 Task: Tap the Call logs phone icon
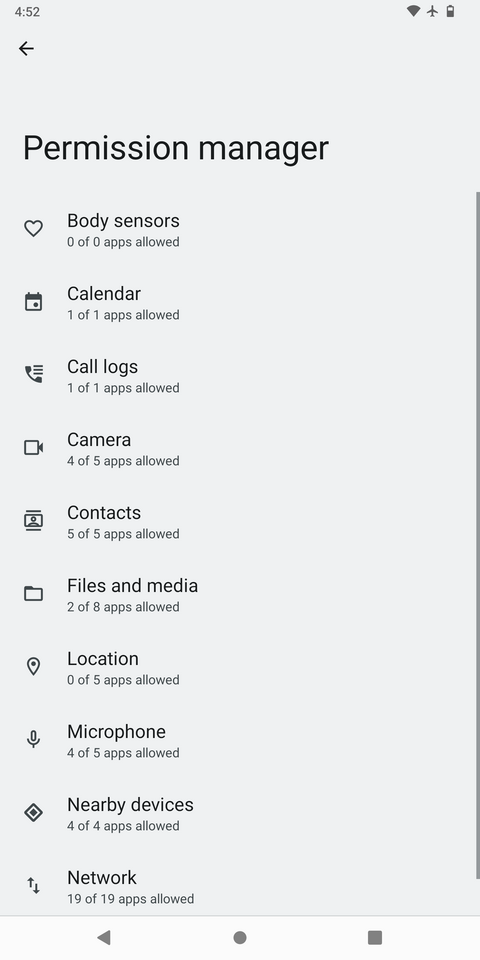(x=34, y=374)
